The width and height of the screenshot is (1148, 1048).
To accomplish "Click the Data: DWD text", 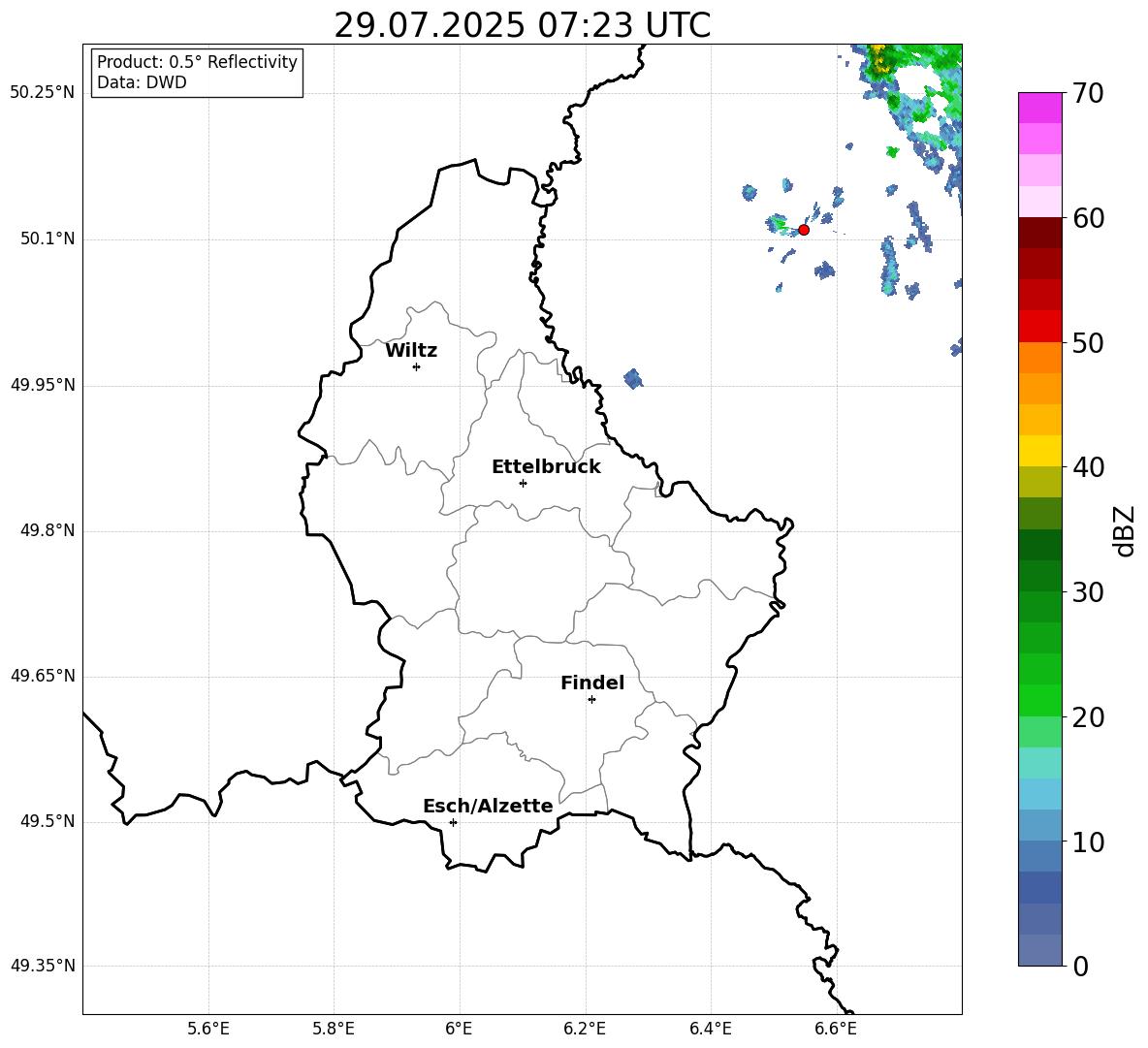I will pyautogui.click(x=142, y=82).
